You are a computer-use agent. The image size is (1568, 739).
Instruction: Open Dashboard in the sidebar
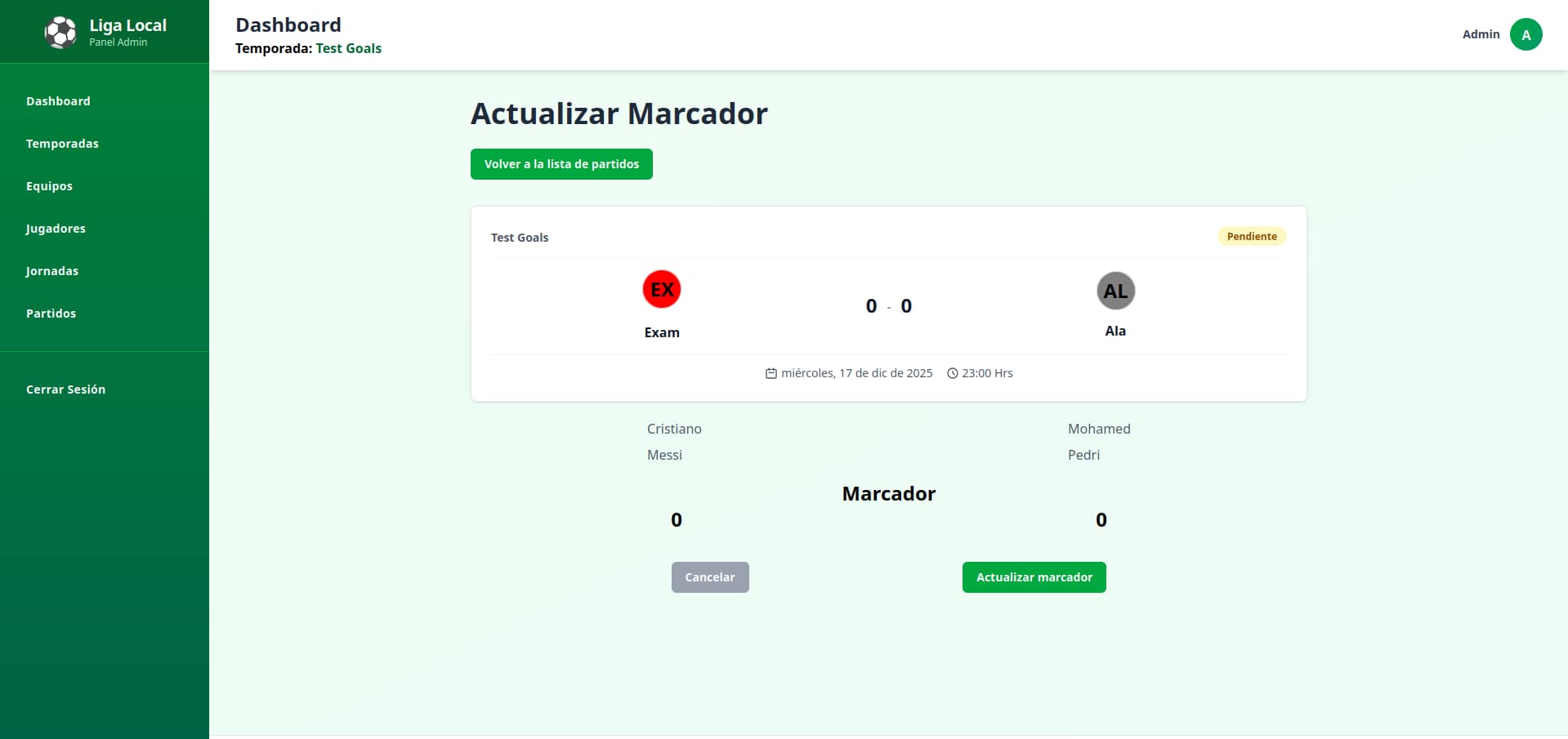click(x=58, y=101)
